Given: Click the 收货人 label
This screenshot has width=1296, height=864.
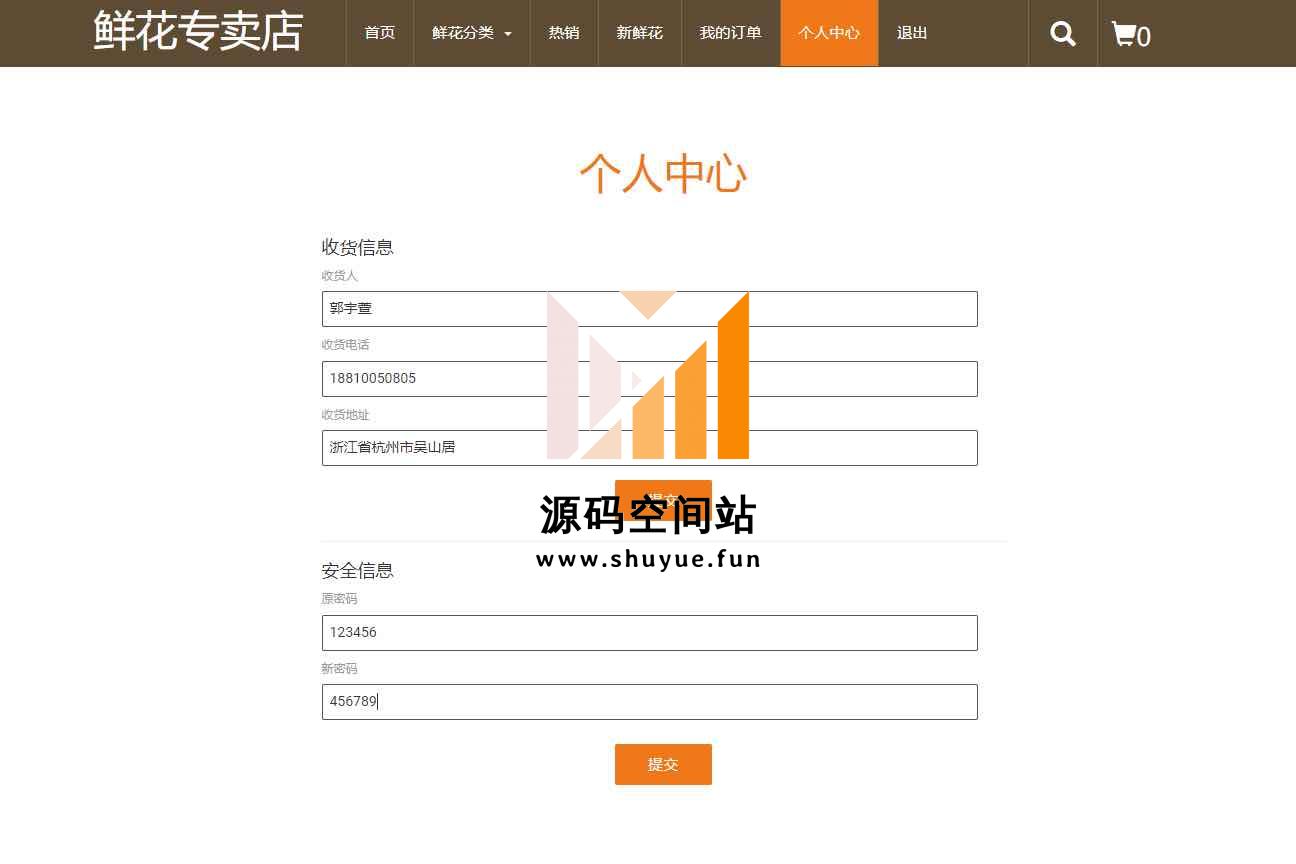Looking at the screenshot, I should (339, 276).
